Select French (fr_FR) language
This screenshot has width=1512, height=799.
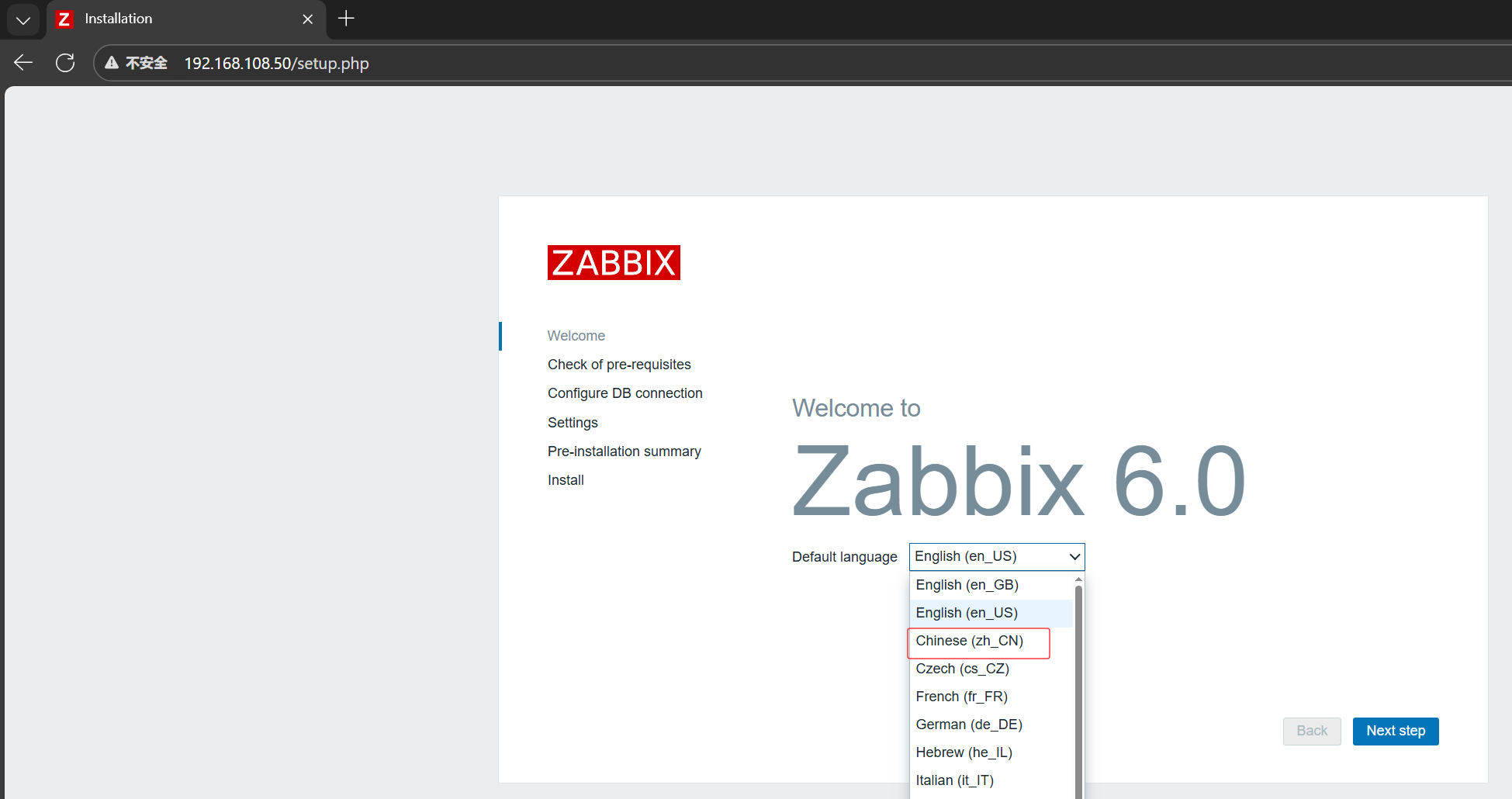991,697
